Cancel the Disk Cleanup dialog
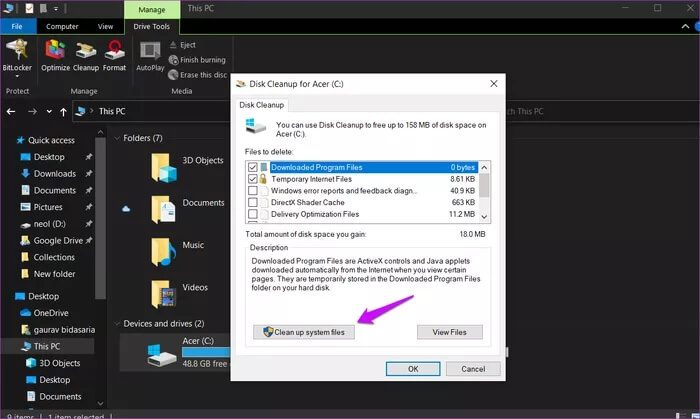700x419 pixels. click(473, 369)
